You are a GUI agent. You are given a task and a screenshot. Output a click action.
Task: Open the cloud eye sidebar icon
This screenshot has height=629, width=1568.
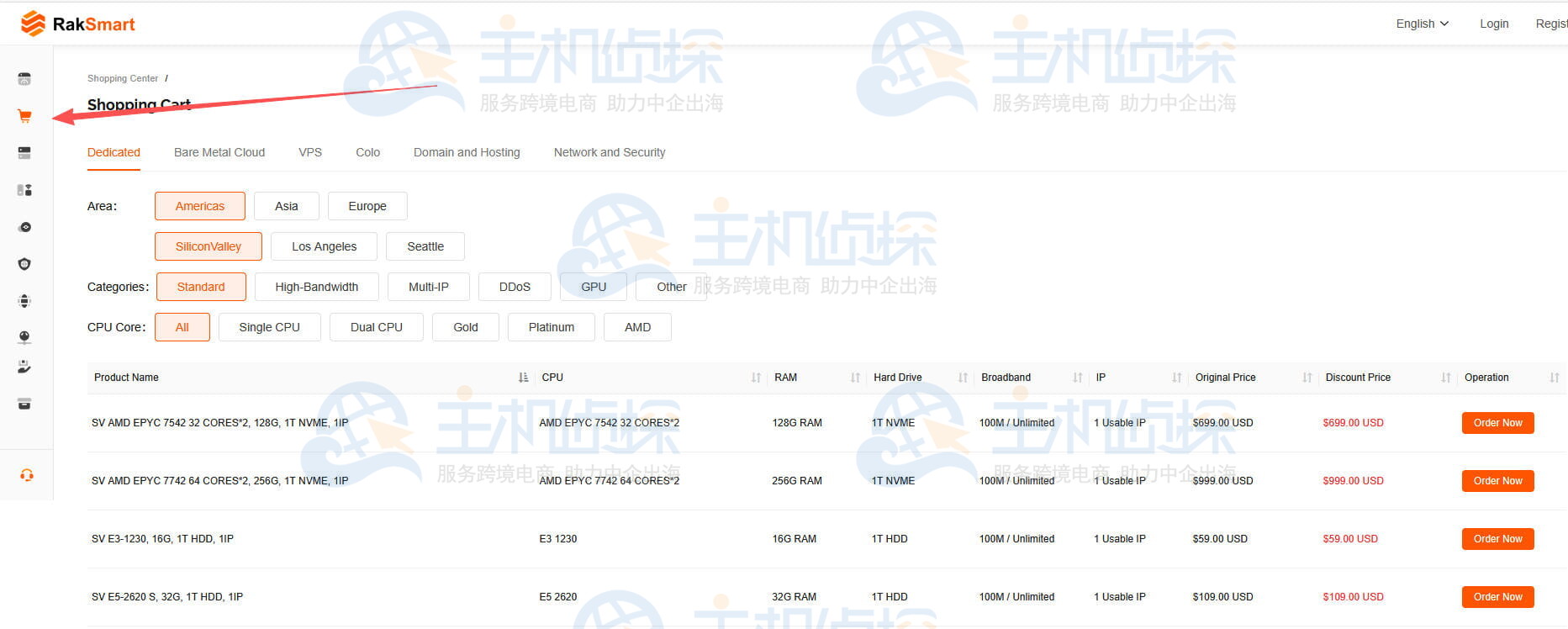point(24,227)
